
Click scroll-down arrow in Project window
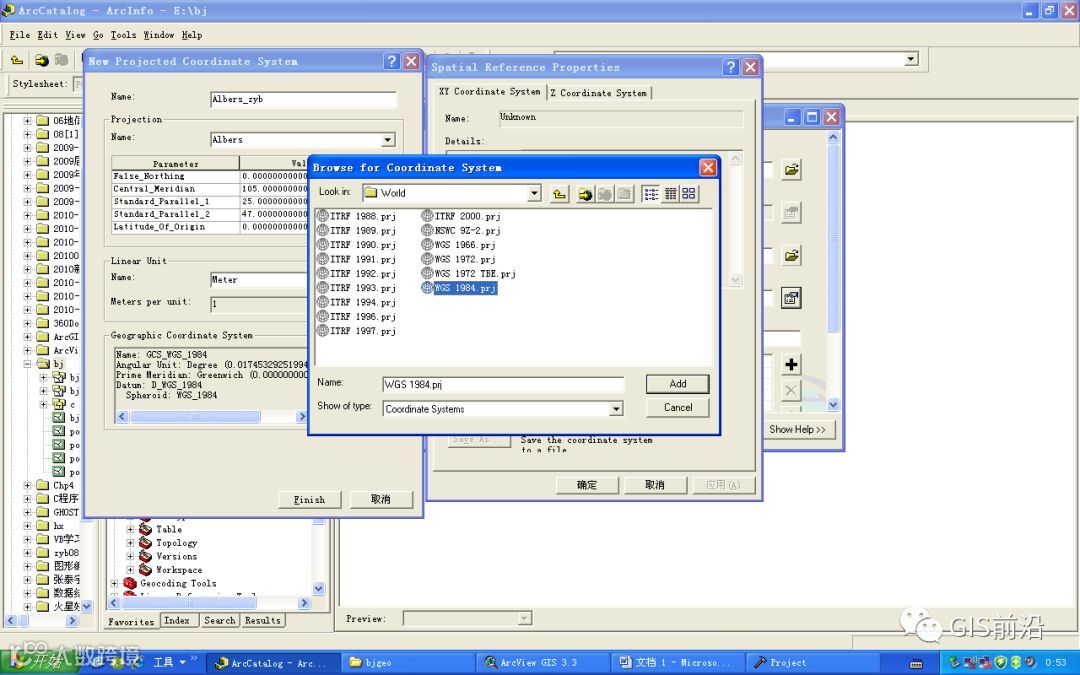coord(833,405)
